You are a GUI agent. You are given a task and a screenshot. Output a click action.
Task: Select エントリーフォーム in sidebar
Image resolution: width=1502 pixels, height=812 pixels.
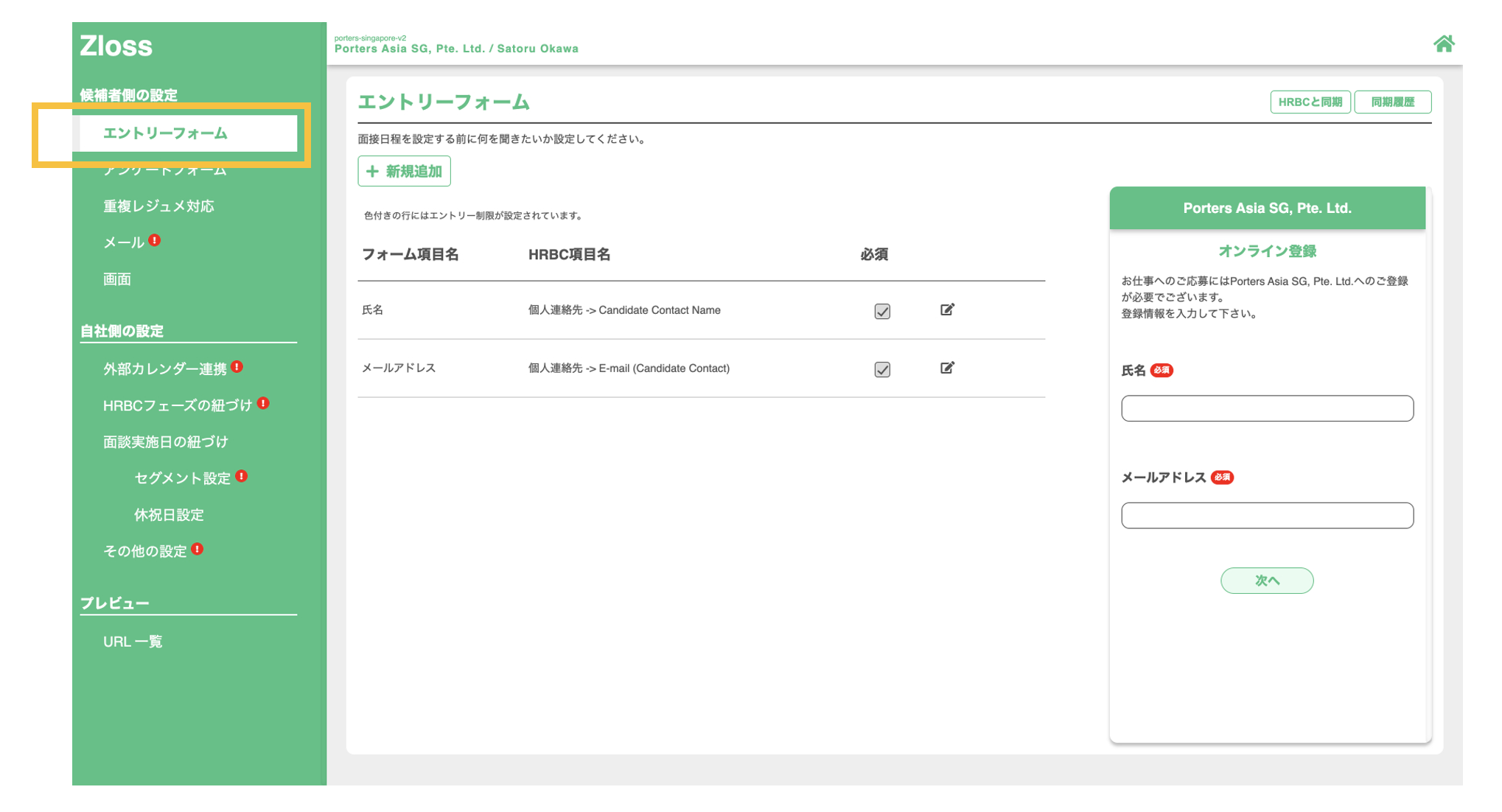click(165, 133)
